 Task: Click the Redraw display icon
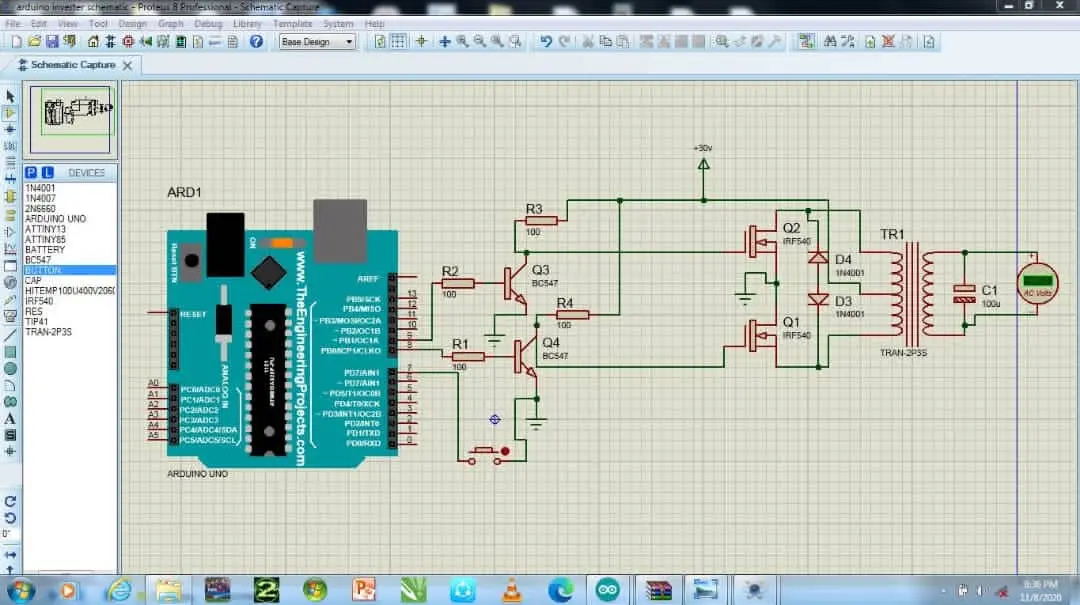pyautogui.click(x=380, y=41)
